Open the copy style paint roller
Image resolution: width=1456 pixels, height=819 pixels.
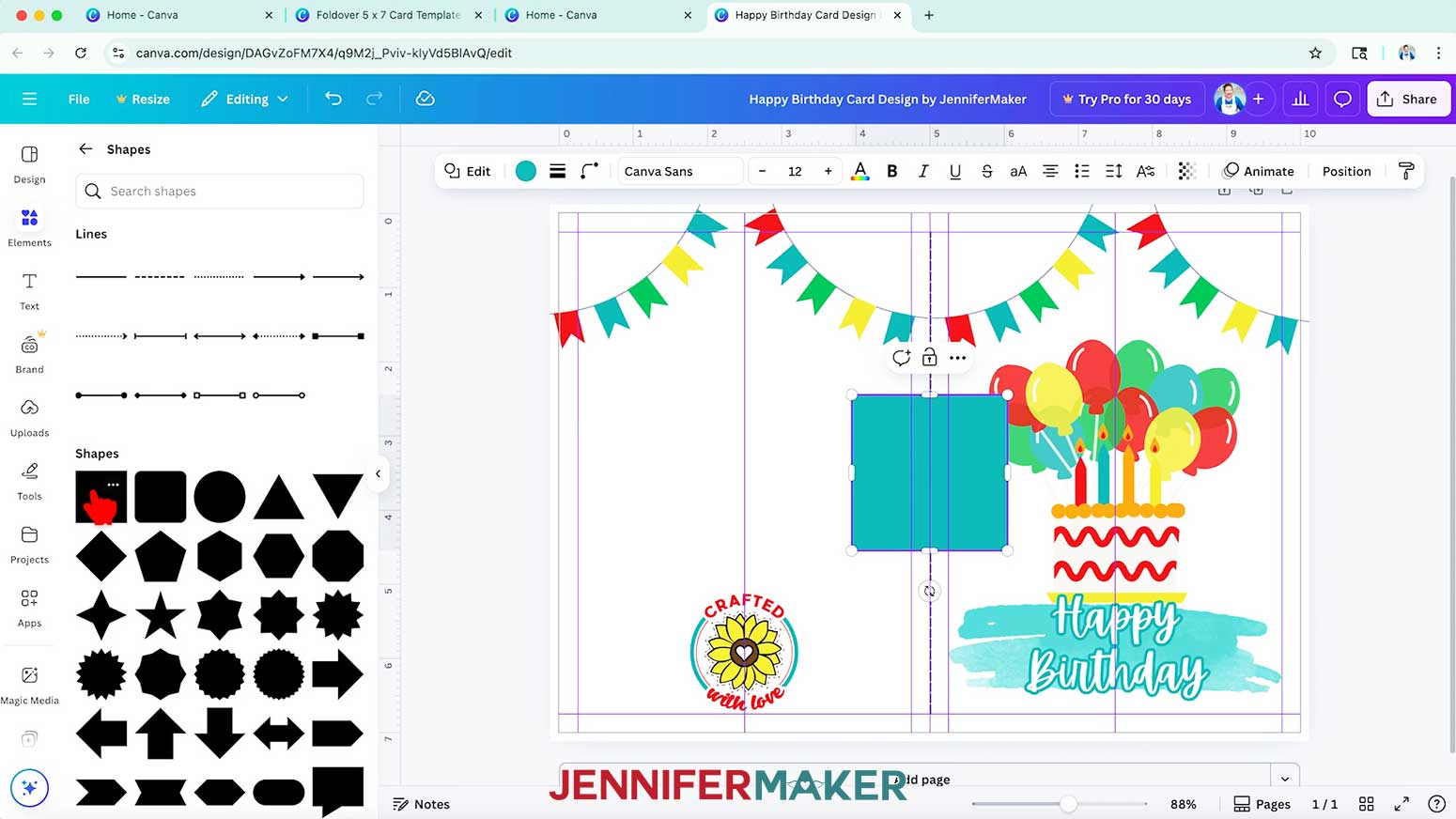pos(1406,171)
